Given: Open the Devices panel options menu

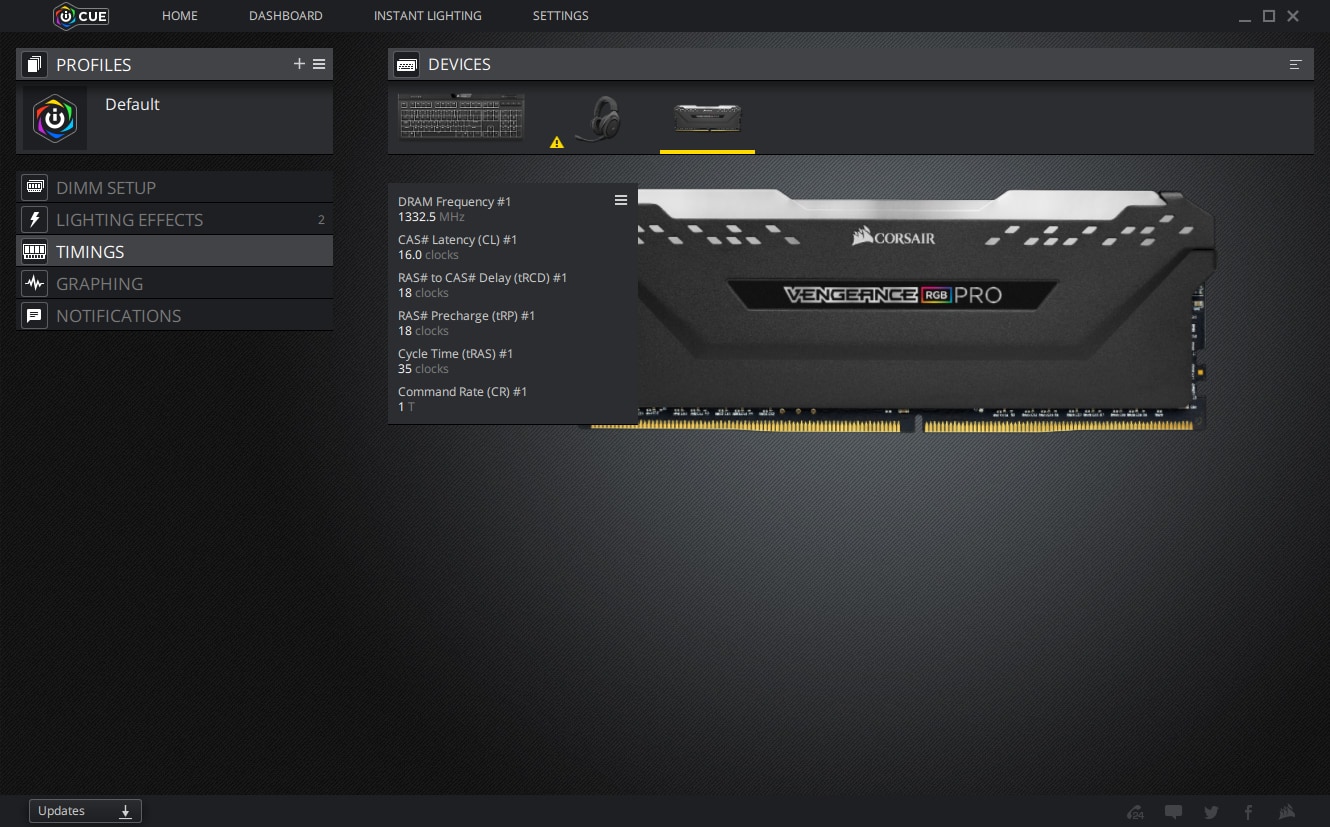Looking at the screenshot, I should tap(1296, 64).
